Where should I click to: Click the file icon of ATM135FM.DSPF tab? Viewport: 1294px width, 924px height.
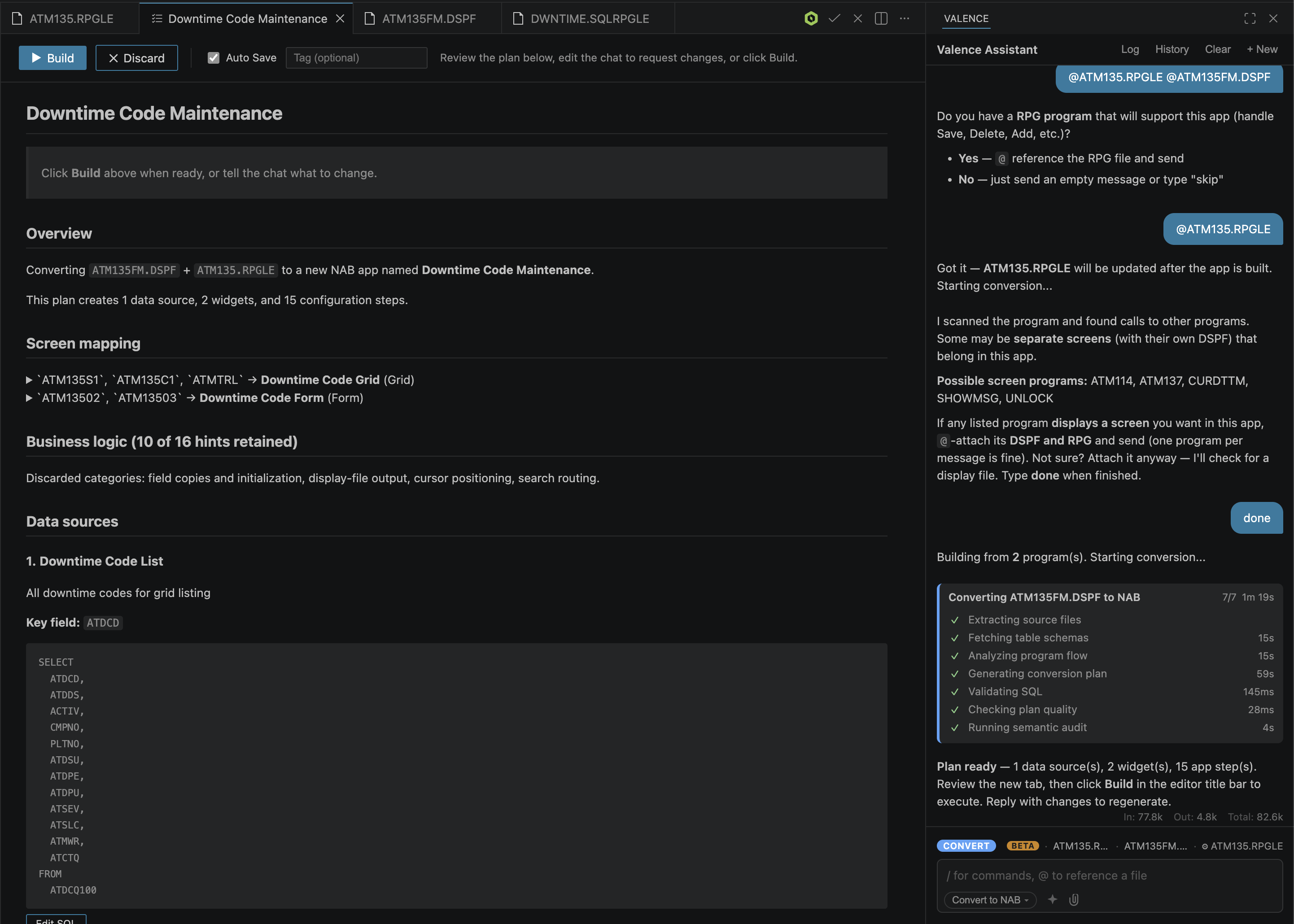(x=370, y=19)
